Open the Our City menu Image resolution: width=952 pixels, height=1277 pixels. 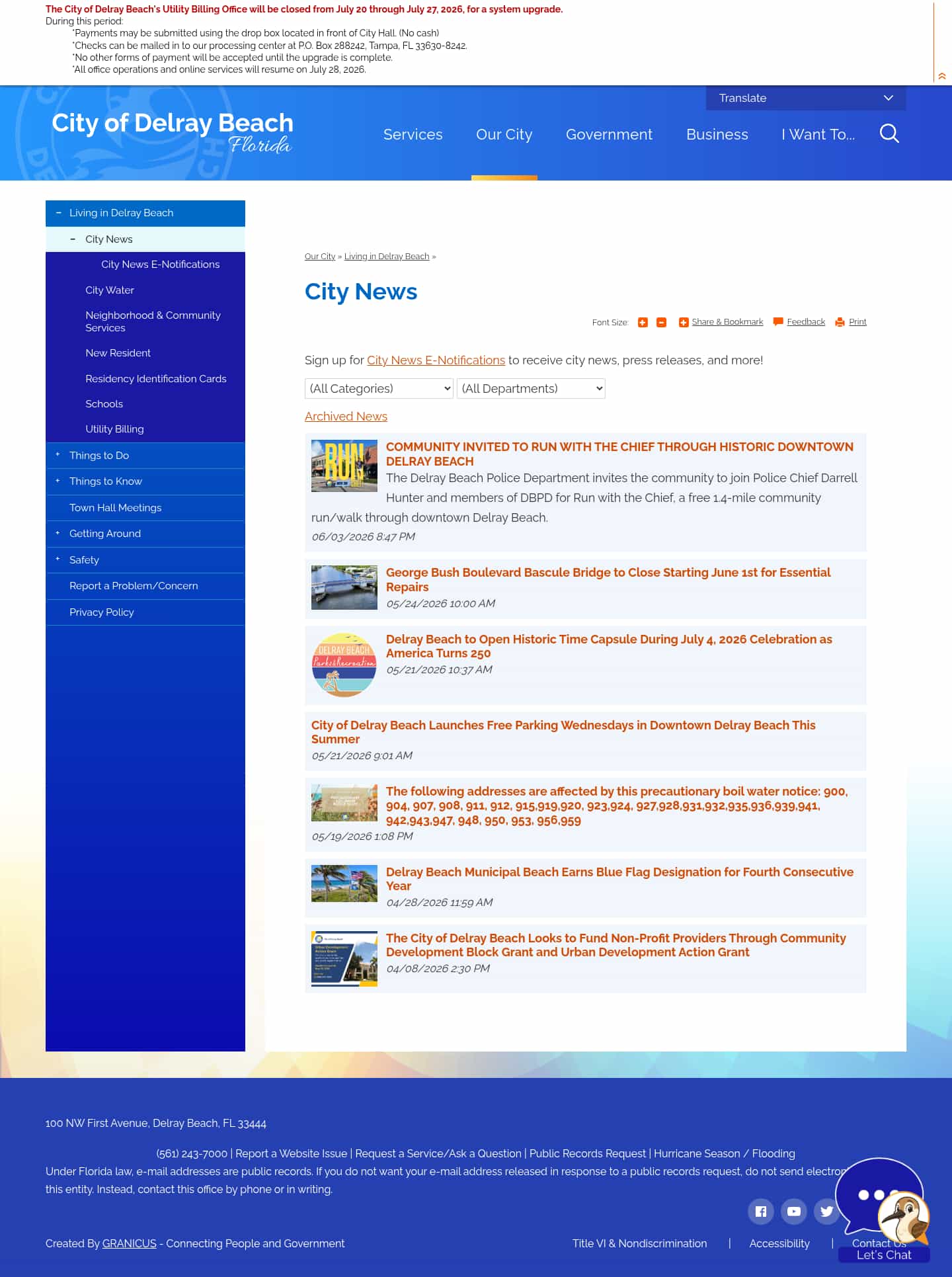point(504,134)
